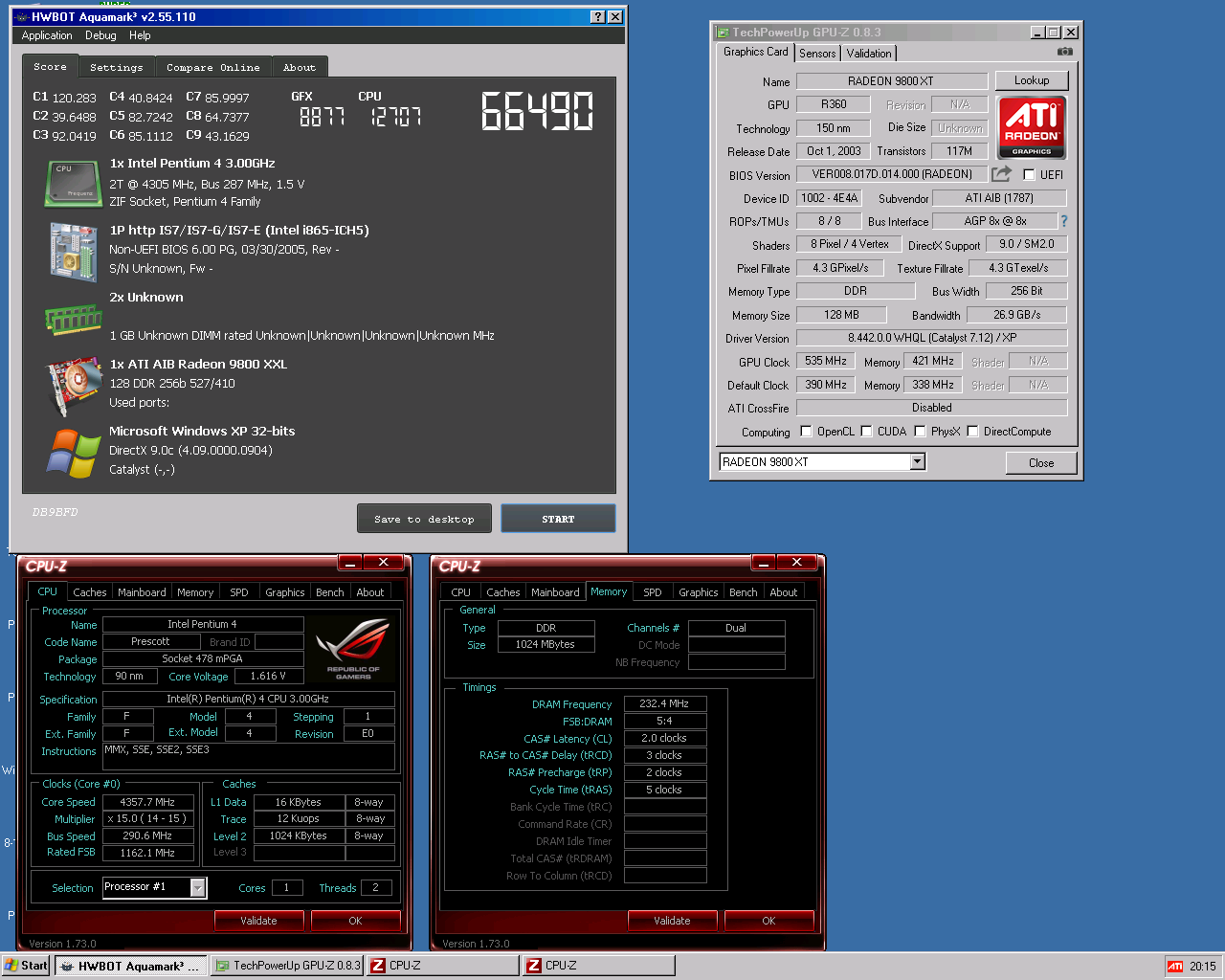Click the Multiplier value x 15.0

click(x=147, y=818)
